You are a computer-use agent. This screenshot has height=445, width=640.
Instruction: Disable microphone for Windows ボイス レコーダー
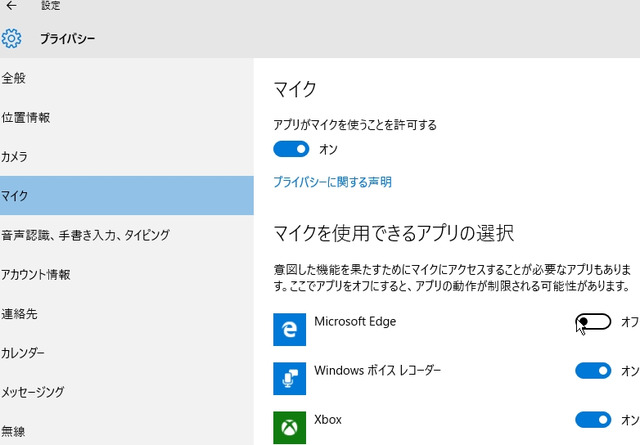point(593,371)
